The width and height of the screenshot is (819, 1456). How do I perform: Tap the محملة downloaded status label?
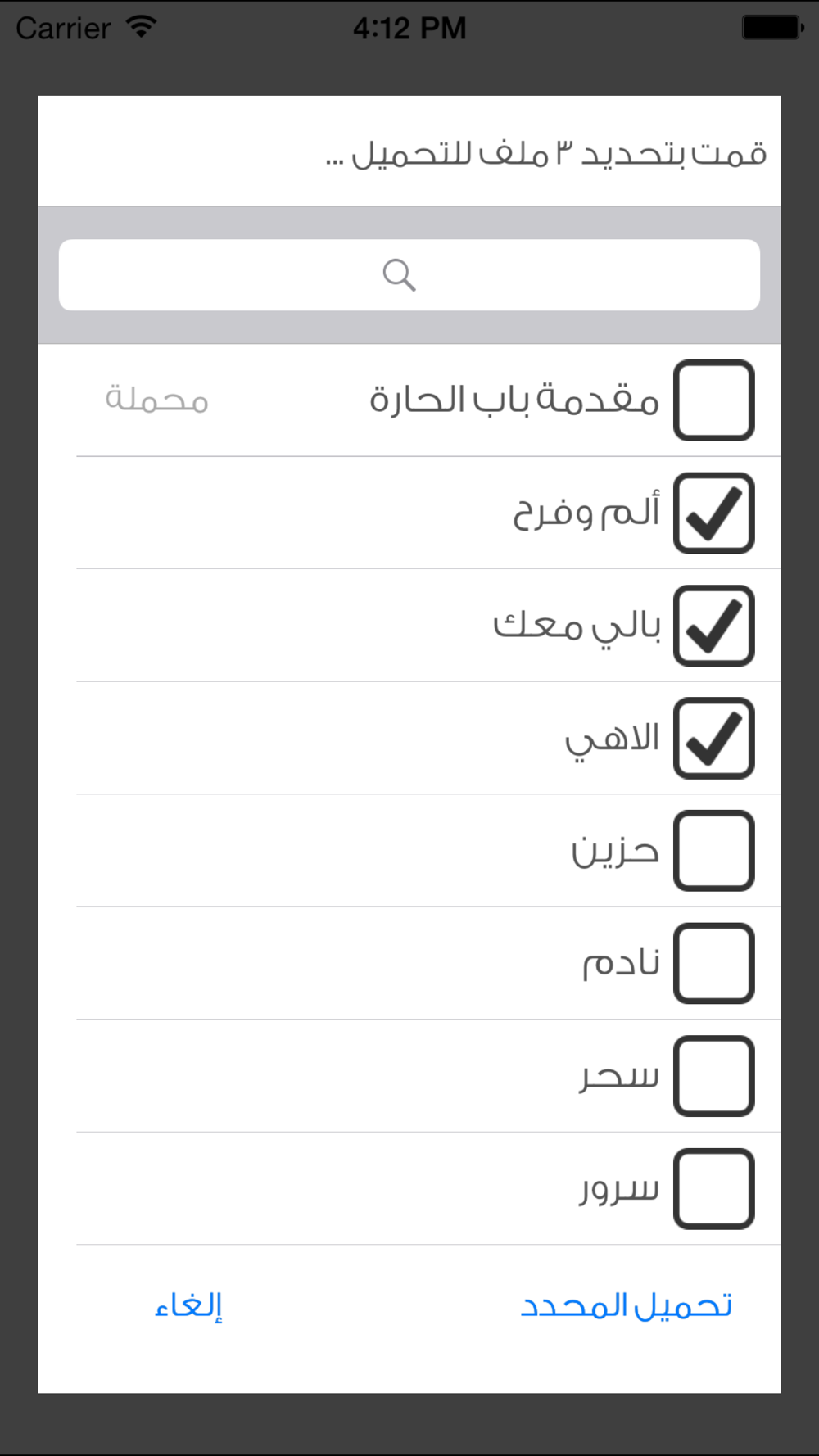tap(156, 400)
